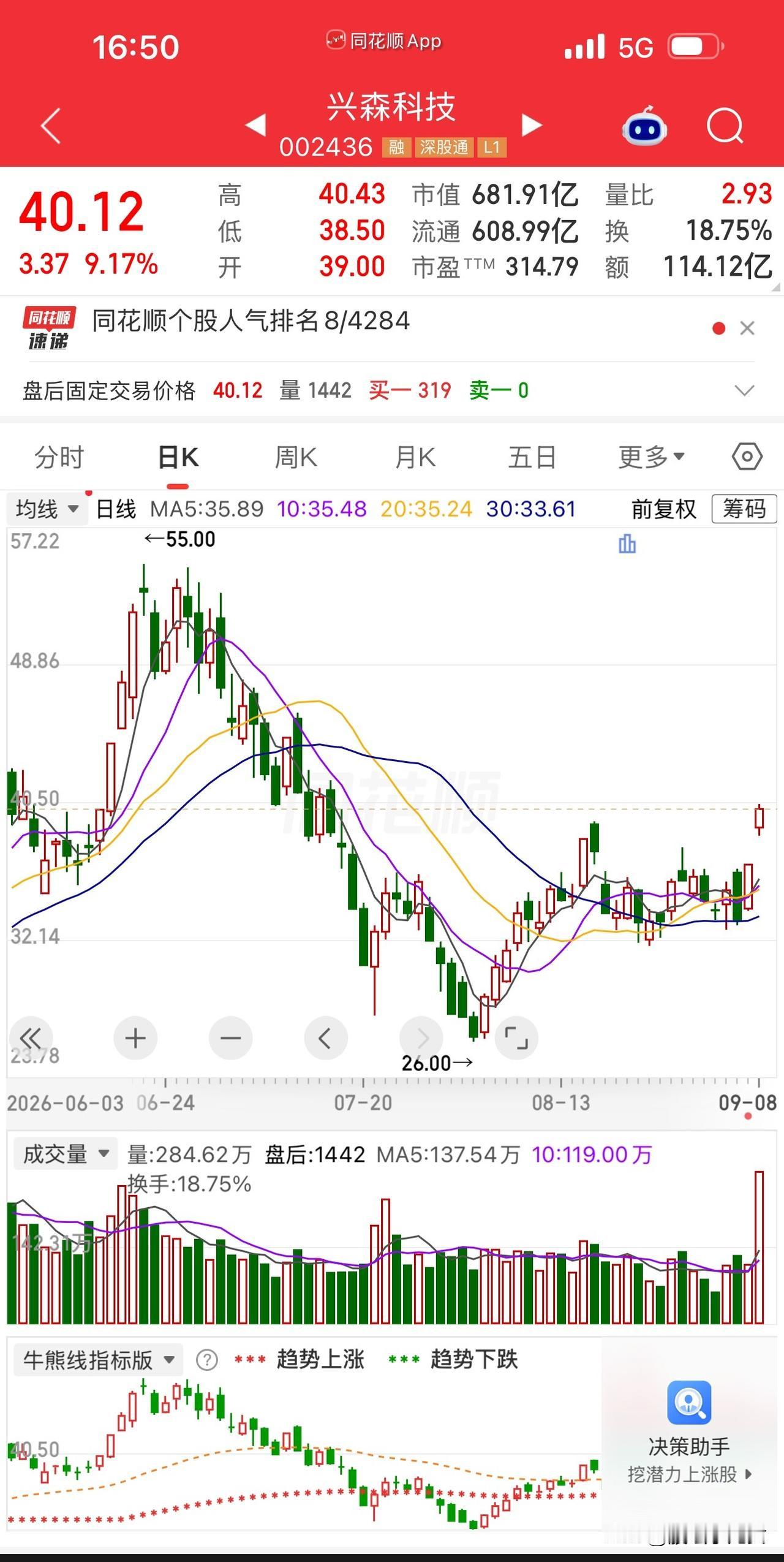Tap 市值 681.91亿 value
The height and width of the screenshot is (1562, 784).
point(526,194)
